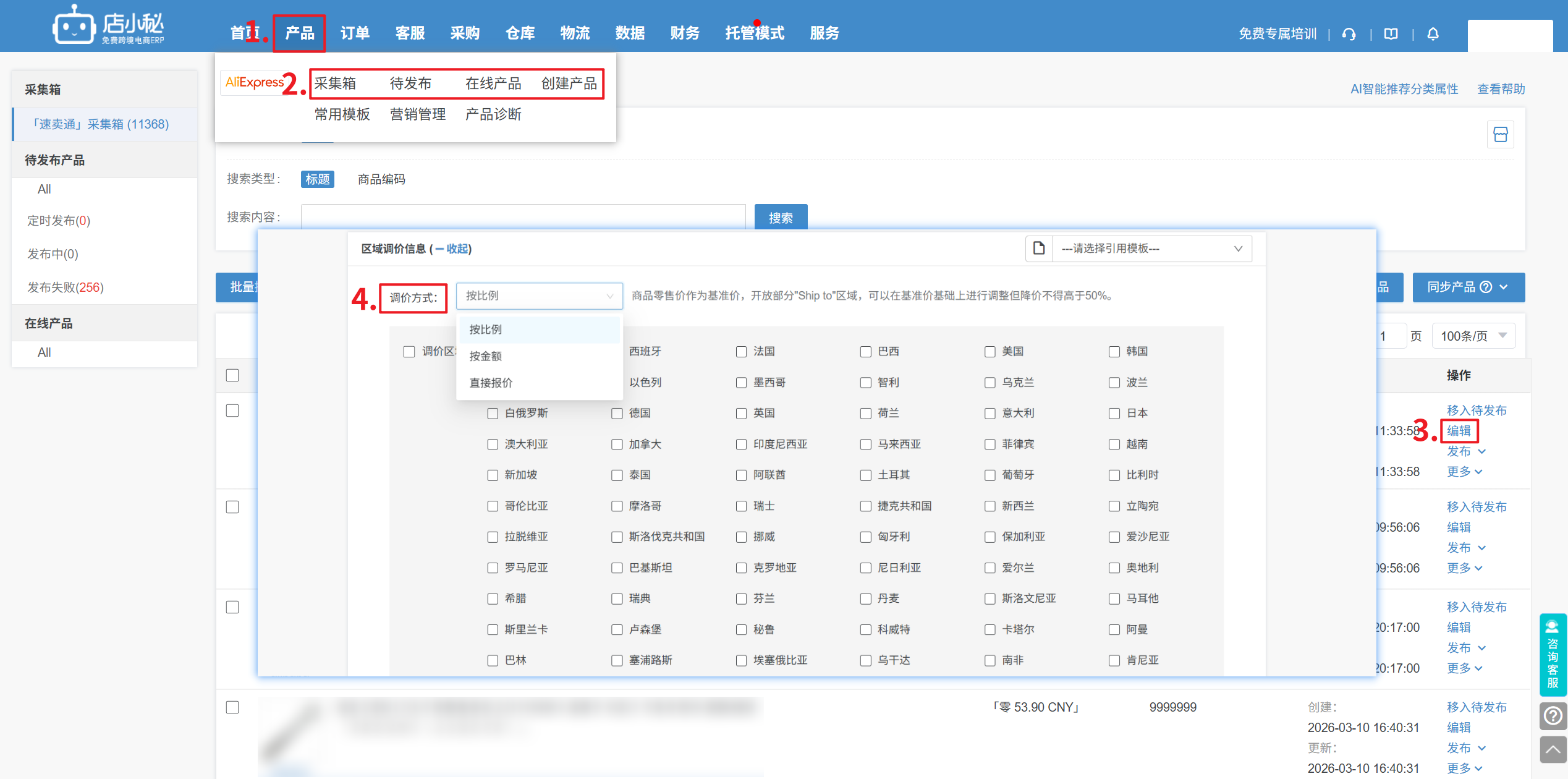This screenshot has width=1568, height=779.
Task: Expand the 100条/页 page size dropdown
Action: coord(1473,336)
